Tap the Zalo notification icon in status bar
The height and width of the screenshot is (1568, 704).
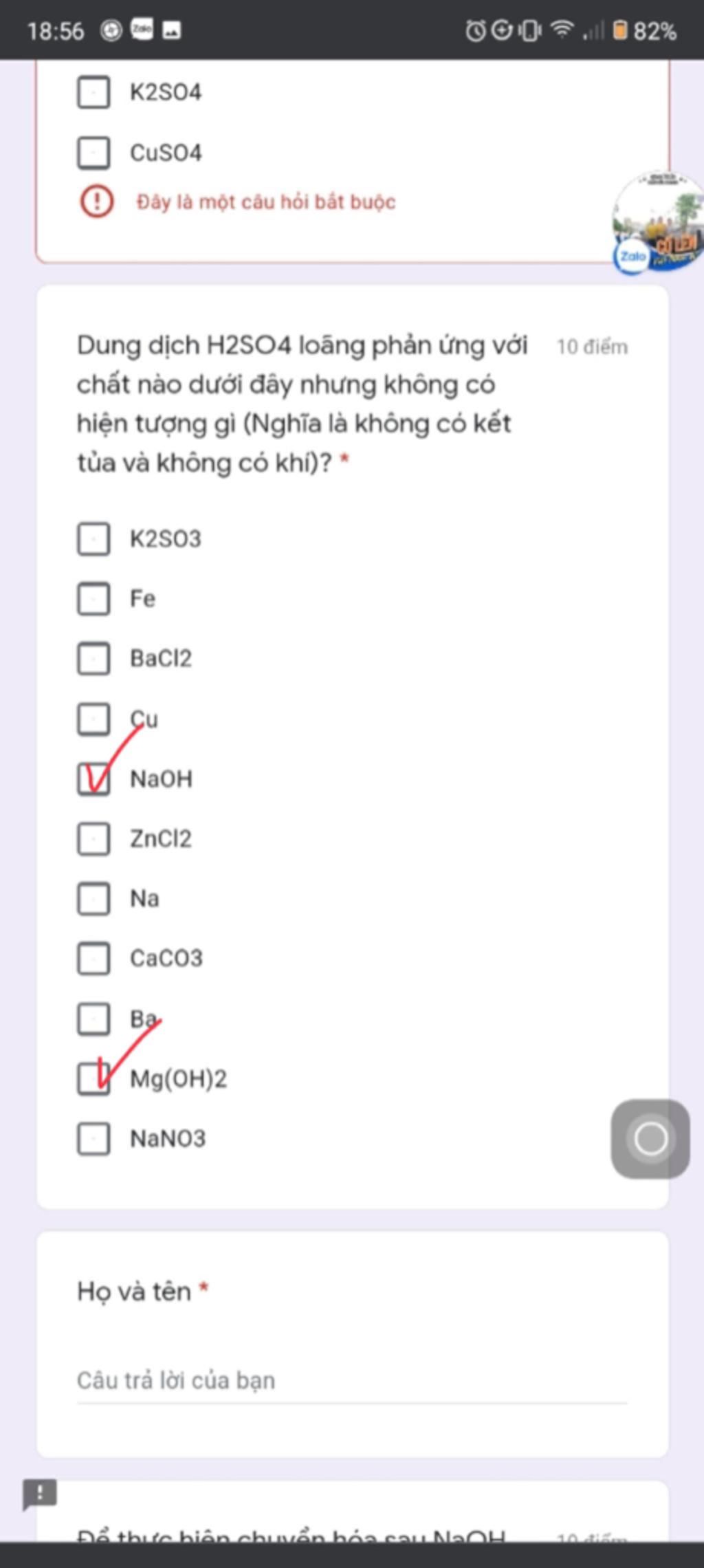[x=142, y=30]
